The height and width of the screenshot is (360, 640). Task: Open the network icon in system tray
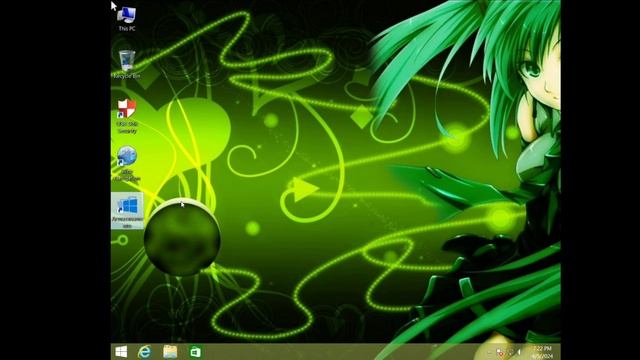tap(510, 352)
